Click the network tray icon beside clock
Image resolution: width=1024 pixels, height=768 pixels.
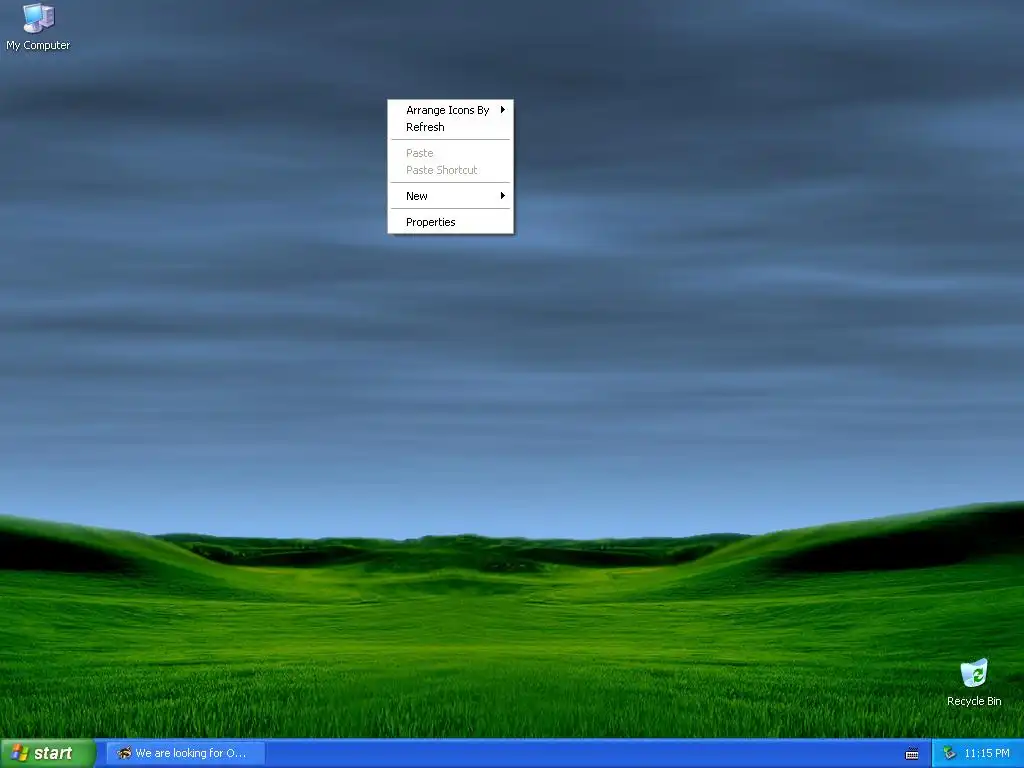(x=949, y=753)
